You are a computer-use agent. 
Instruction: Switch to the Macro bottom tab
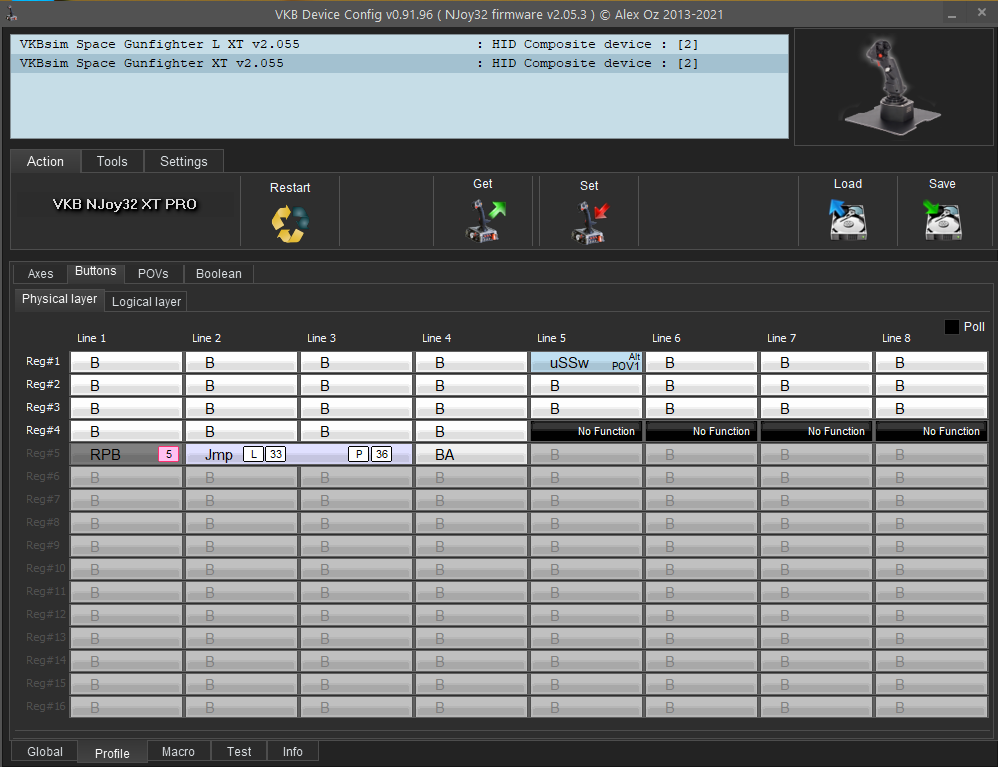[x=179, y=752]
